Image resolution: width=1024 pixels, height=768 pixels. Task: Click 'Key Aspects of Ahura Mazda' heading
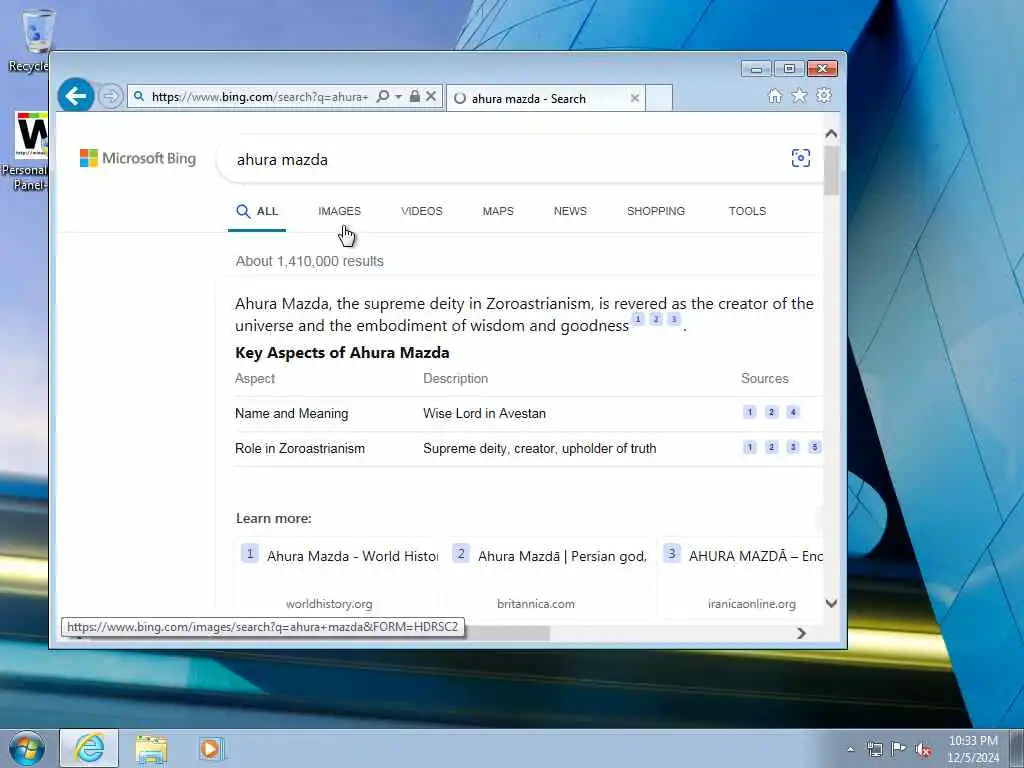point(342,353)
